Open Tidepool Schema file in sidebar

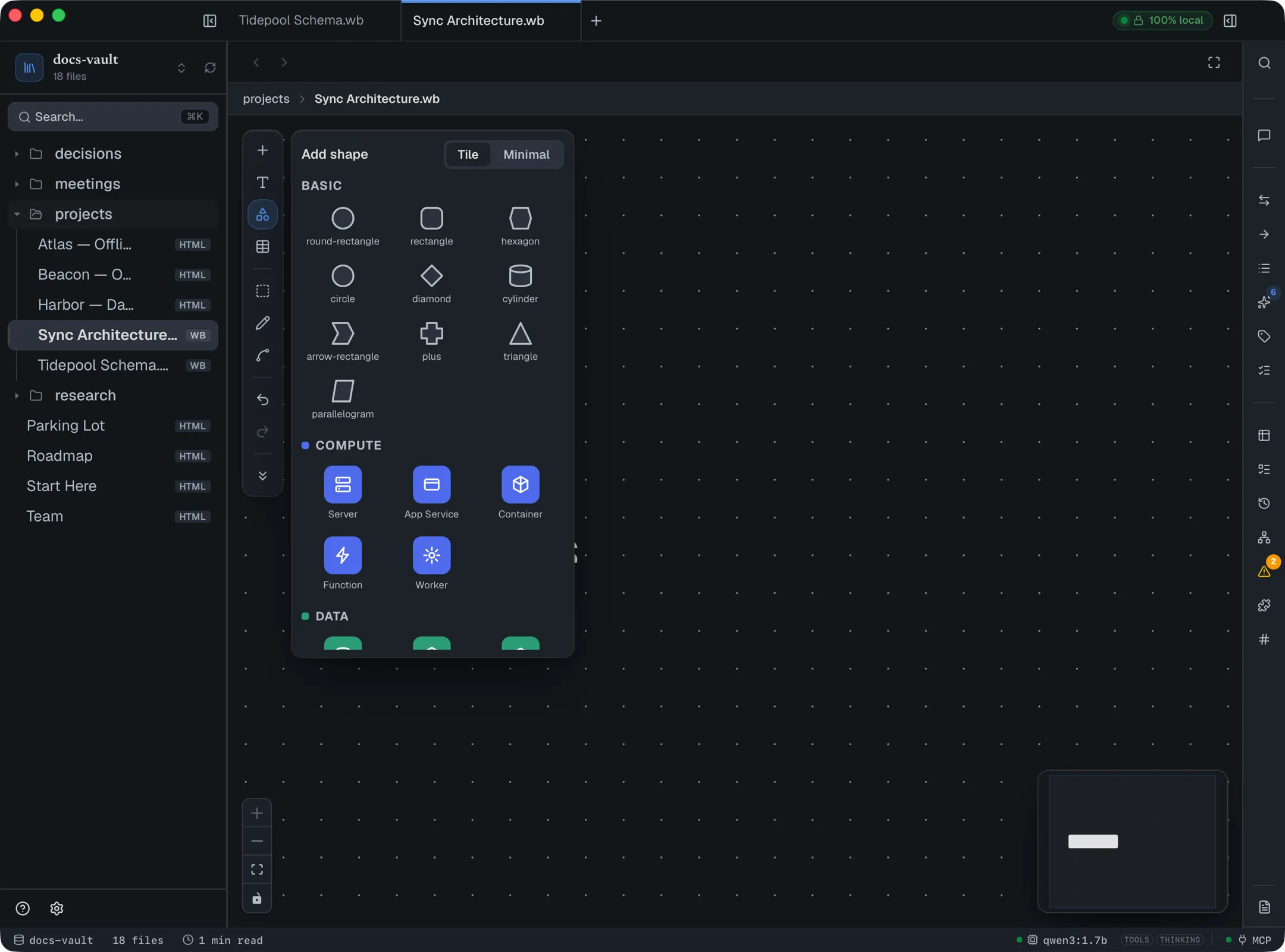[113, 365]
